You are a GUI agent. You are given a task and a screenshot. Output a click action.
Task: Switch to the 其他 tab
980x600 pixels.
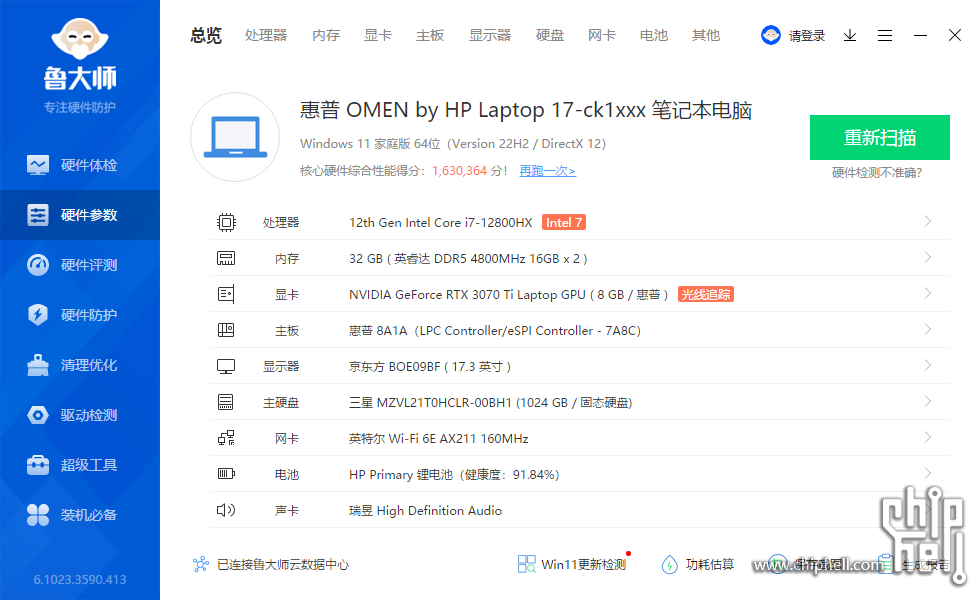(706, 36)
